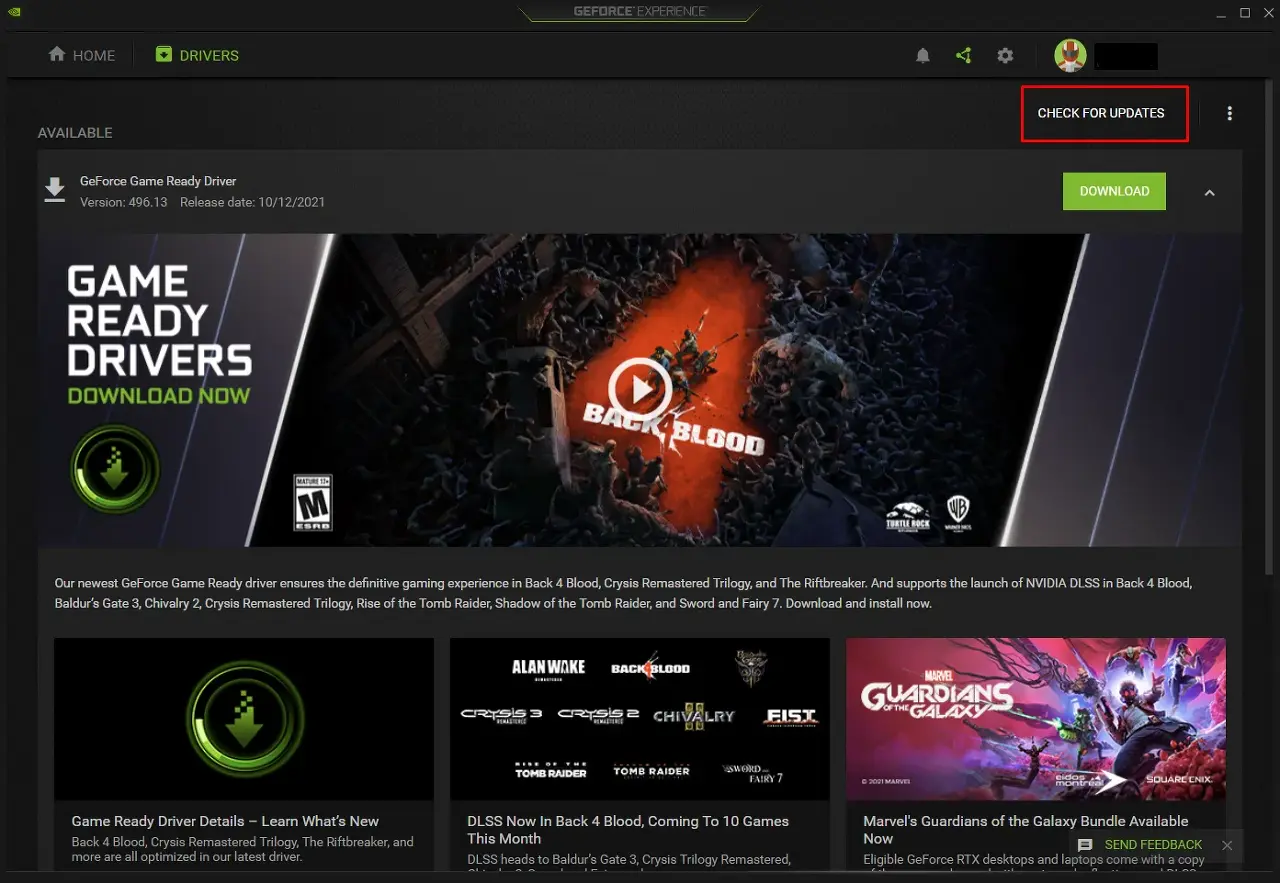
Task: Open settings gear icon
Action: (1005, 56)
